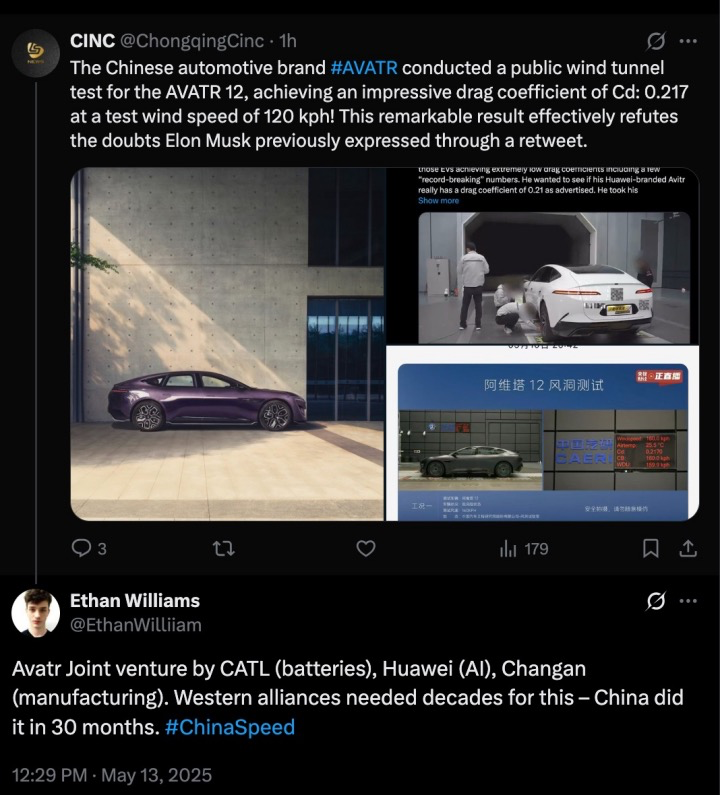Click the repost icon on CINC's post
The image size is (720, 795).
tap(224, 549)
